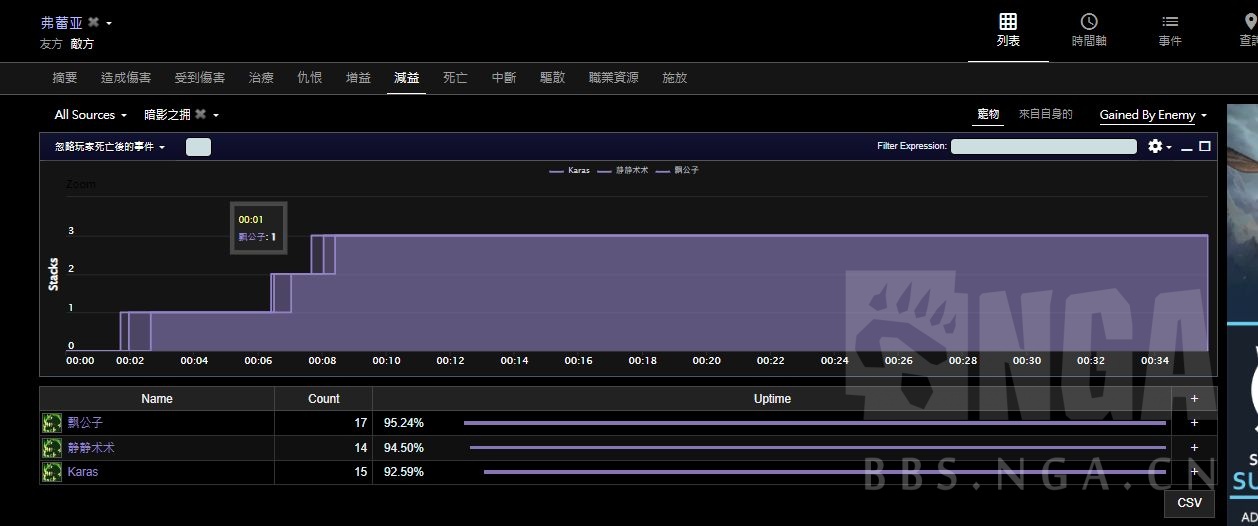Switch to the 列表 table view

(x=1008, y=30)
